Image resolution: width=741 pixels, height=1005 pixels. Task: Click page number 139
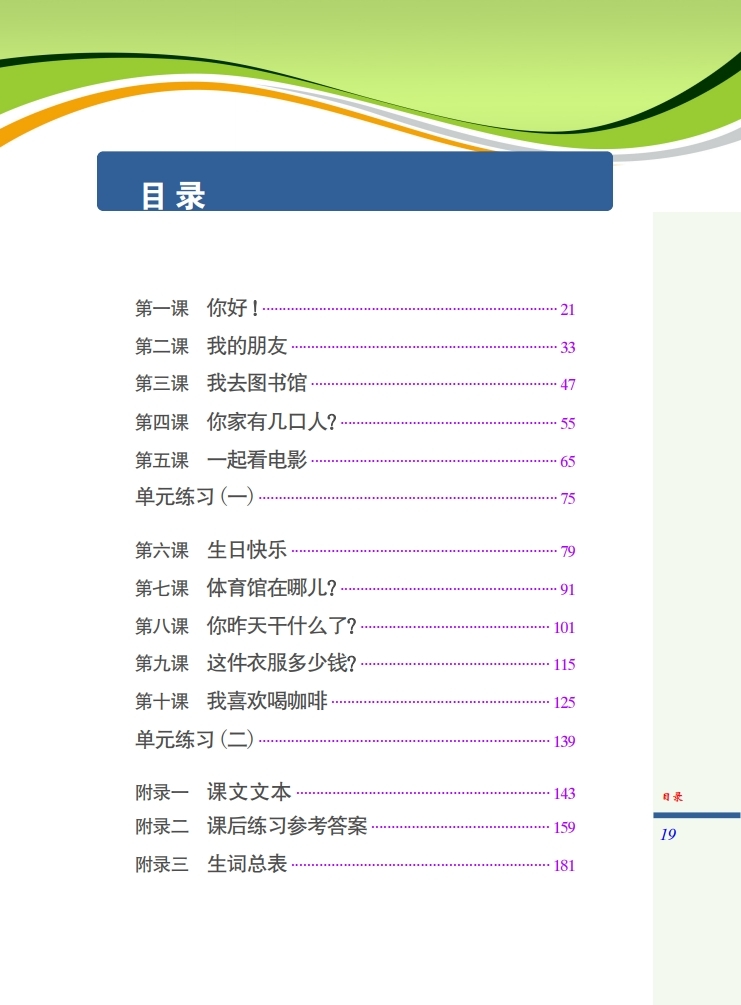point(564,742)
